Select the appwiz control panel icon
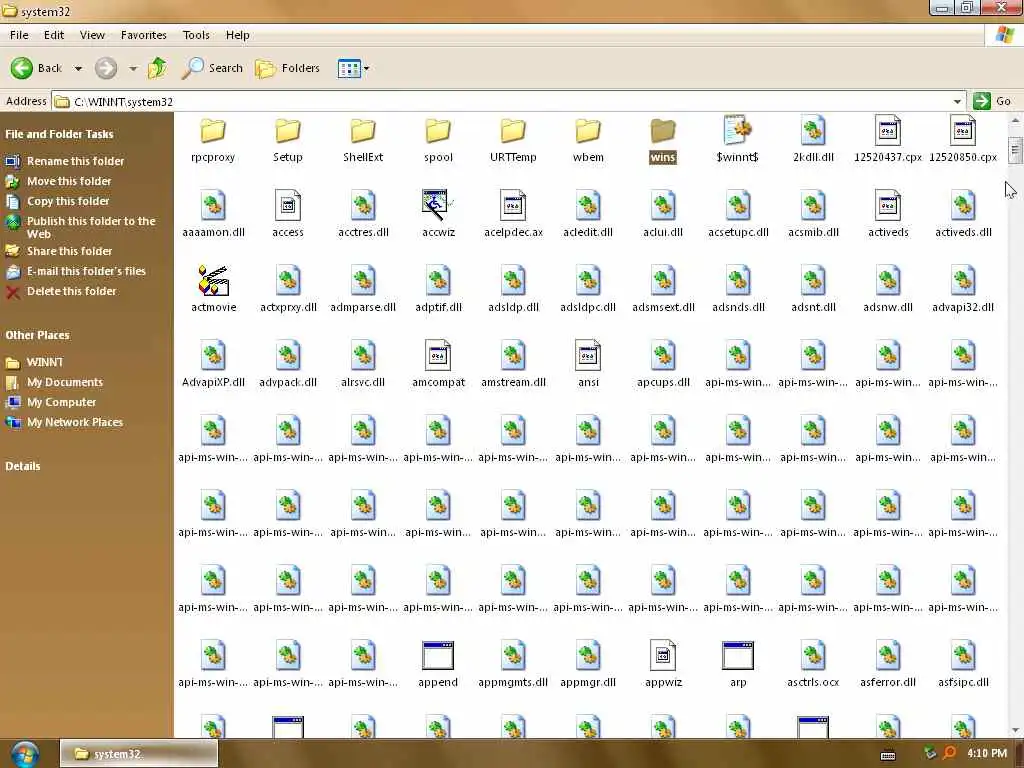 [663, 656]
